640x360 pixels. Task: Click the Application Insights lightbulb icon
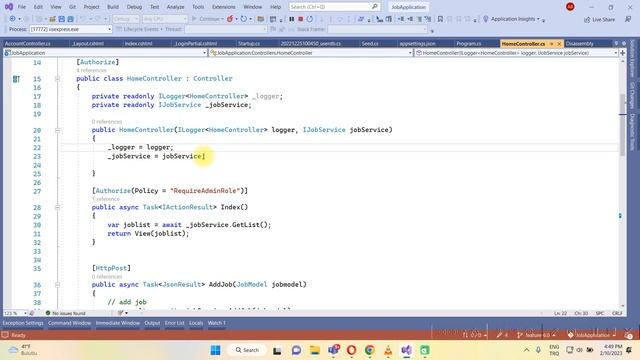tap(486, 19)
